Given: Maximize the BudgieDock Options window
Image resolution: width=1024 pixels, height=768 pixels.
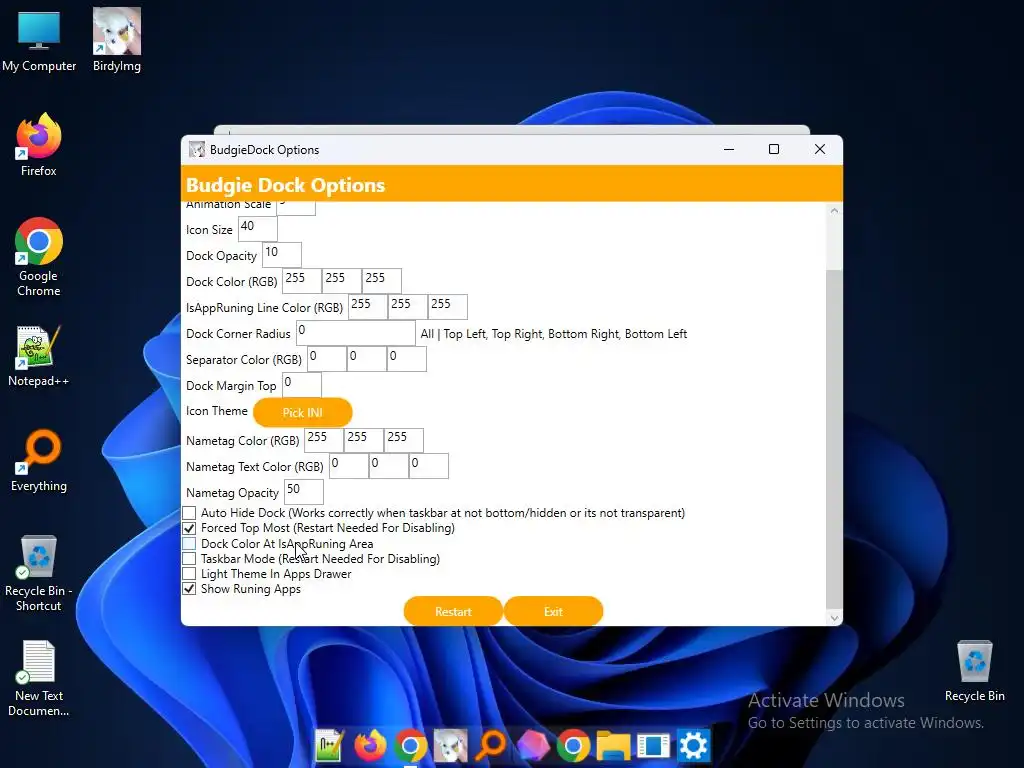Looking at the screenshot, I should point(774,150).
